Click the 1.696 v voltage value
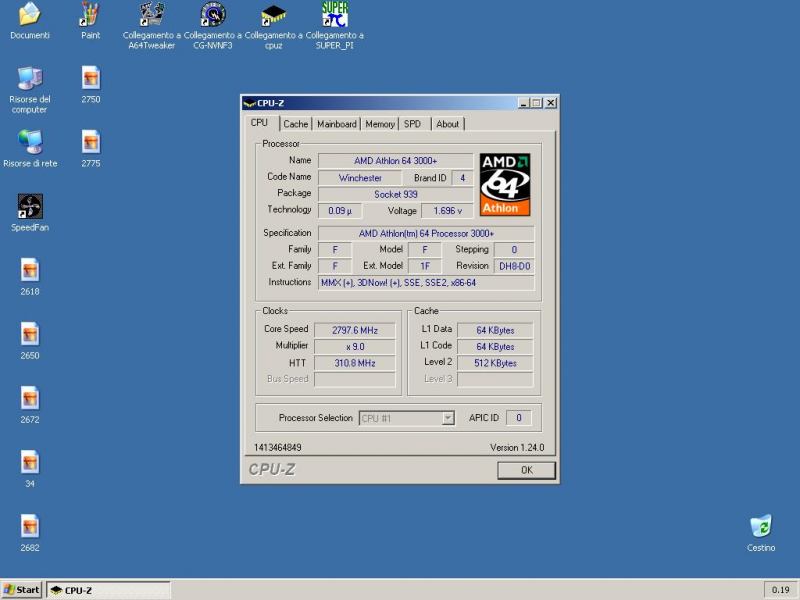The width and height of the screenshot is (800, 600). point(447,211)
